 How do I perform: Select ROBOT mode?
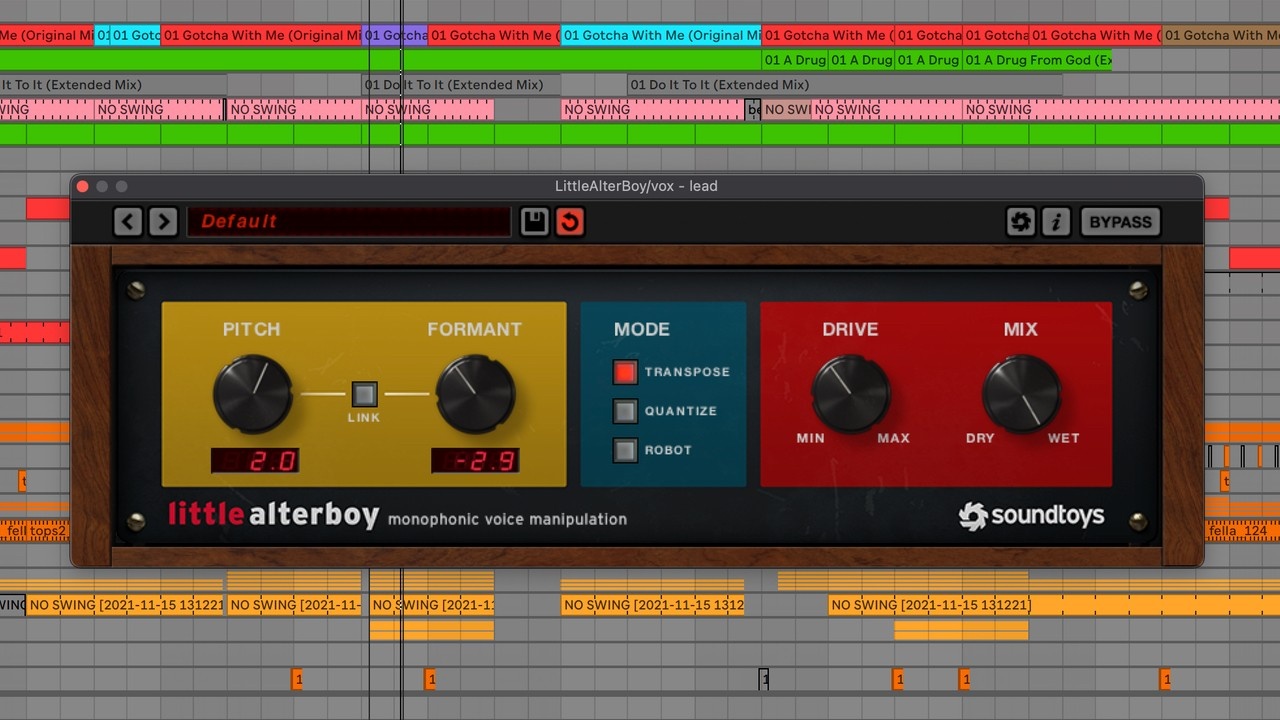[625, 450]
